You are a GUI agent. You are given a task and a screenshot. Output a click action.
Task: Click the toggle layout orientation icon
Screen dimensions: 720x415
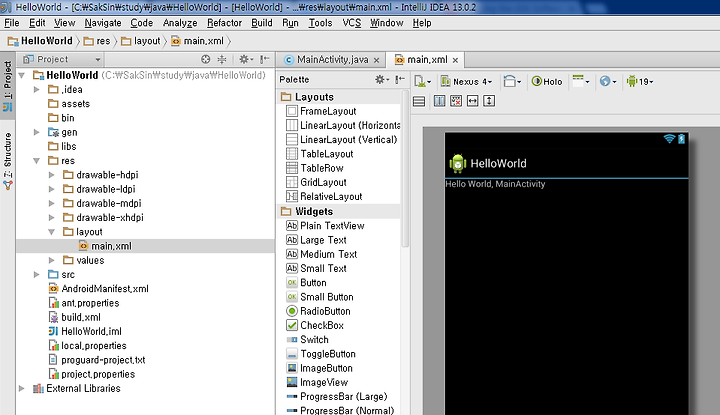pyautogui.click(x=439, y=101)
